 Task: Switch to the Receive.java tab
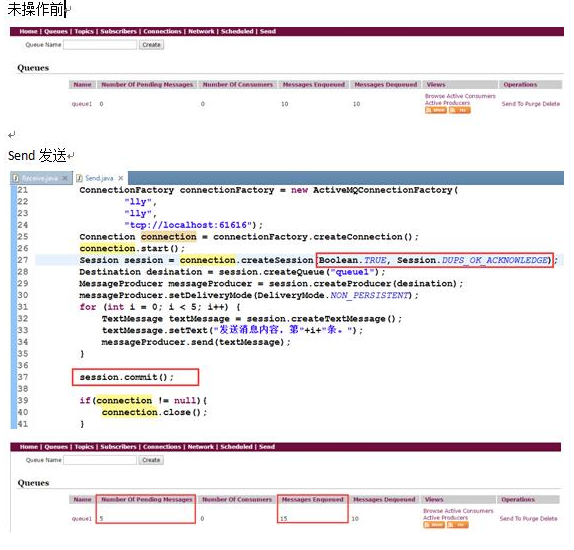pyautogui.click(x=41, y=178)
